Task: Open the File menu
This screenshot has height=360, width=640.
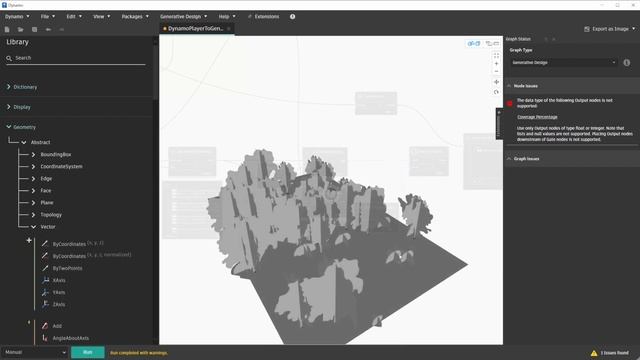Action: 48,17
